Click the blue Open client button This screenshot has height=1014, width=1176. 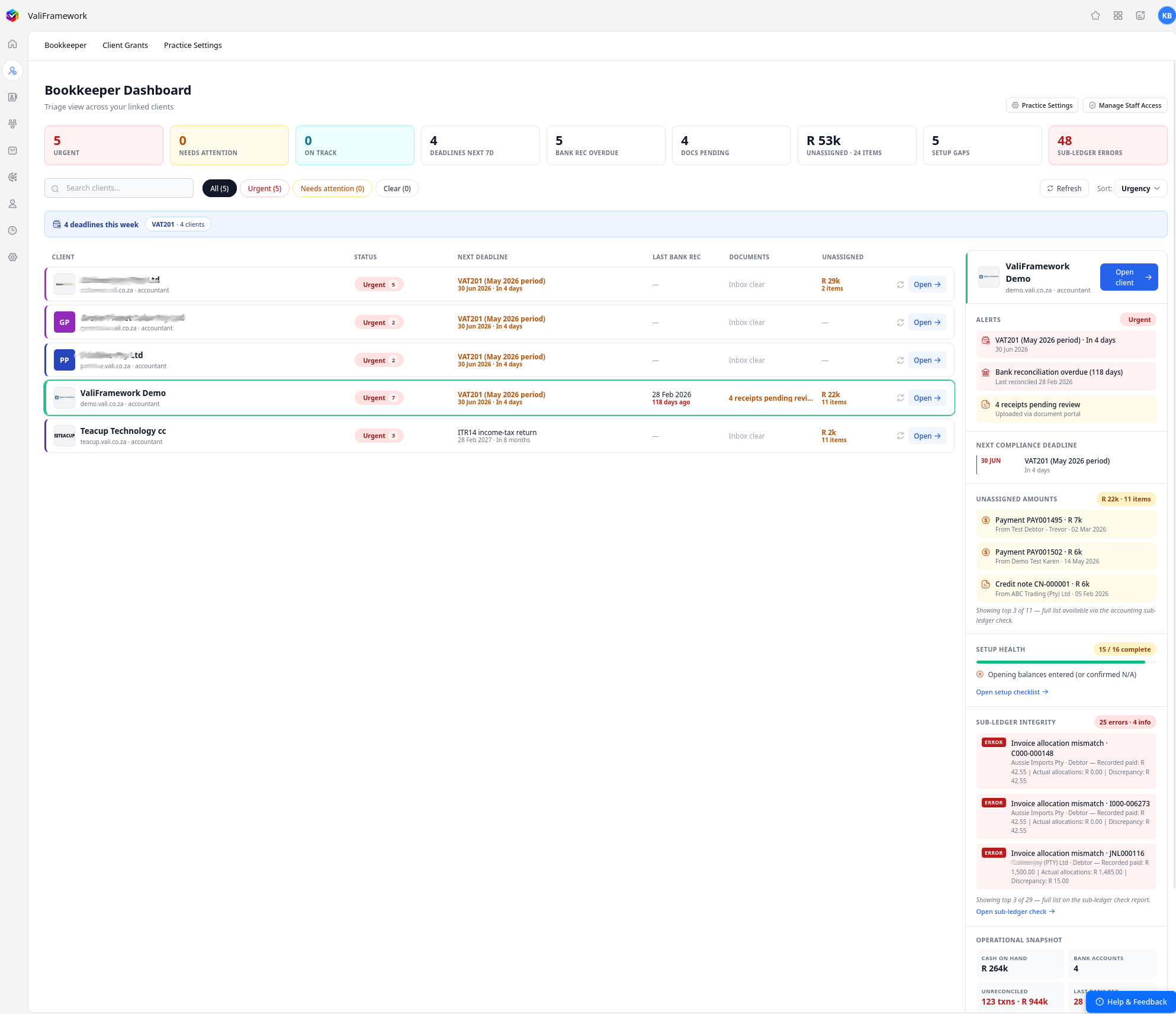click(x=1129, y=277)
